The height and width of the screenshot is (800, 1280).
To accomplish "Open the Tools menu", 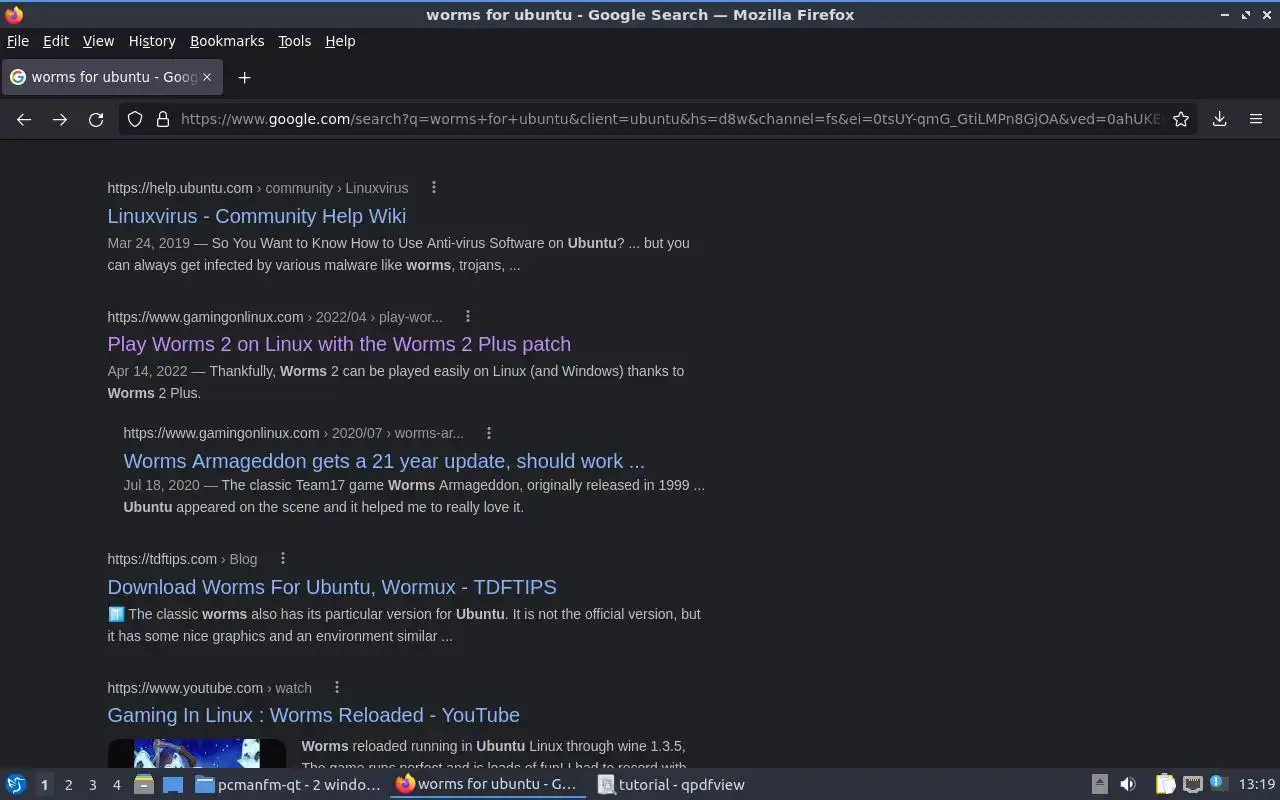I will click(x=294, y=41).
